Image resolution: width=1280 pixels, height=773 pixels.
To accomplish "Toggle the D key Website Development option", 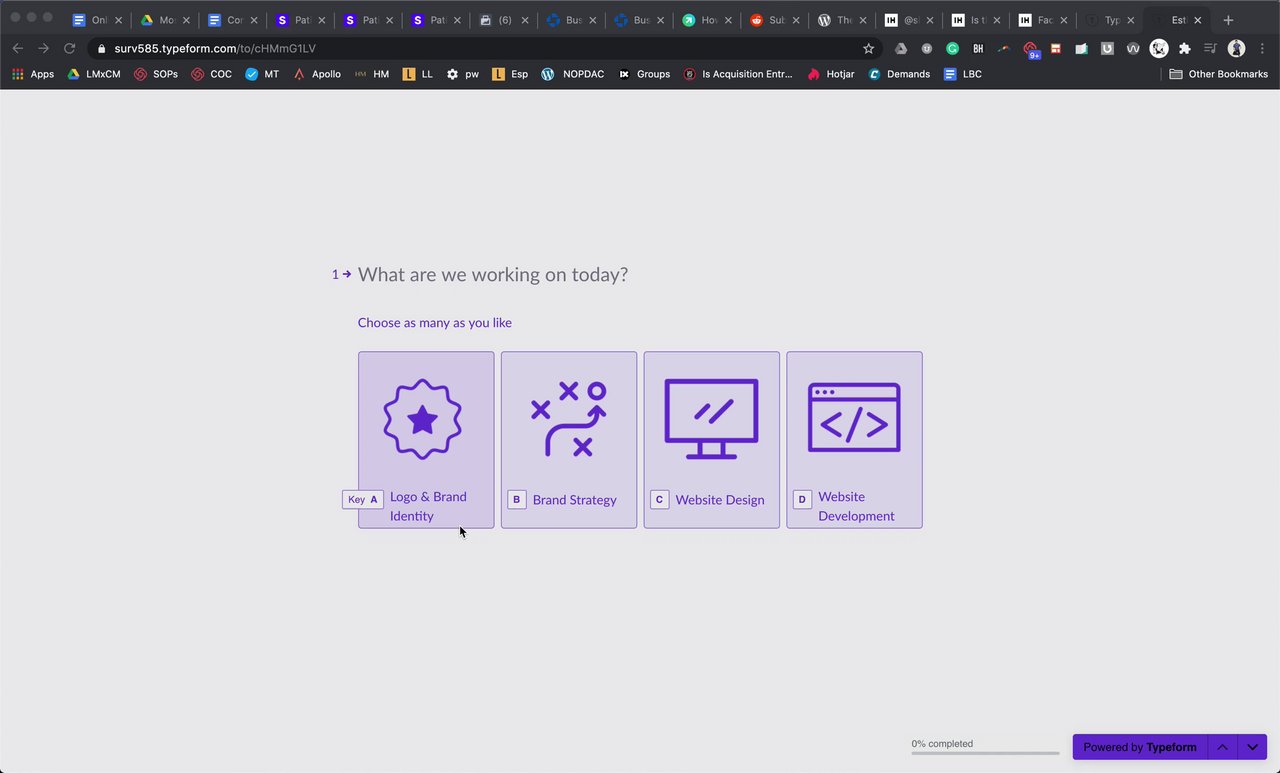I will click(854, 440).
